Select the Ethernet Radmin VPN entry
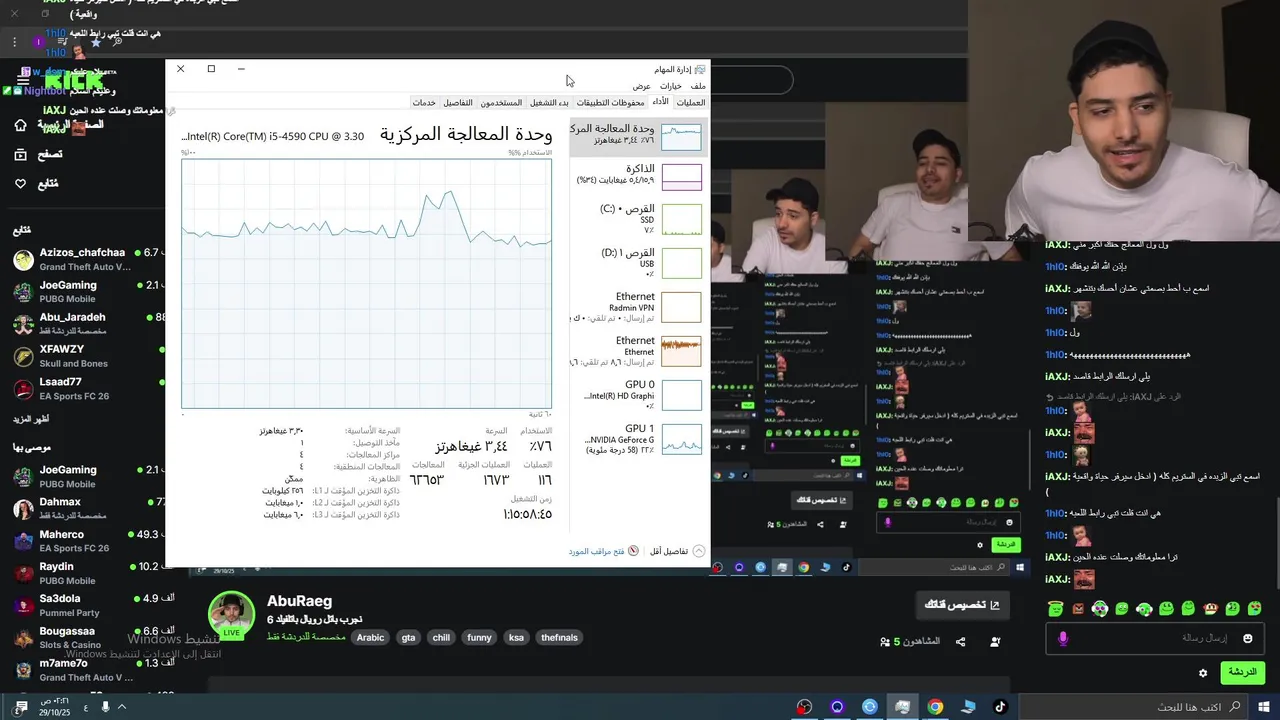Image resolution: width=1280 pixels, height=720 pixels. 638,307
